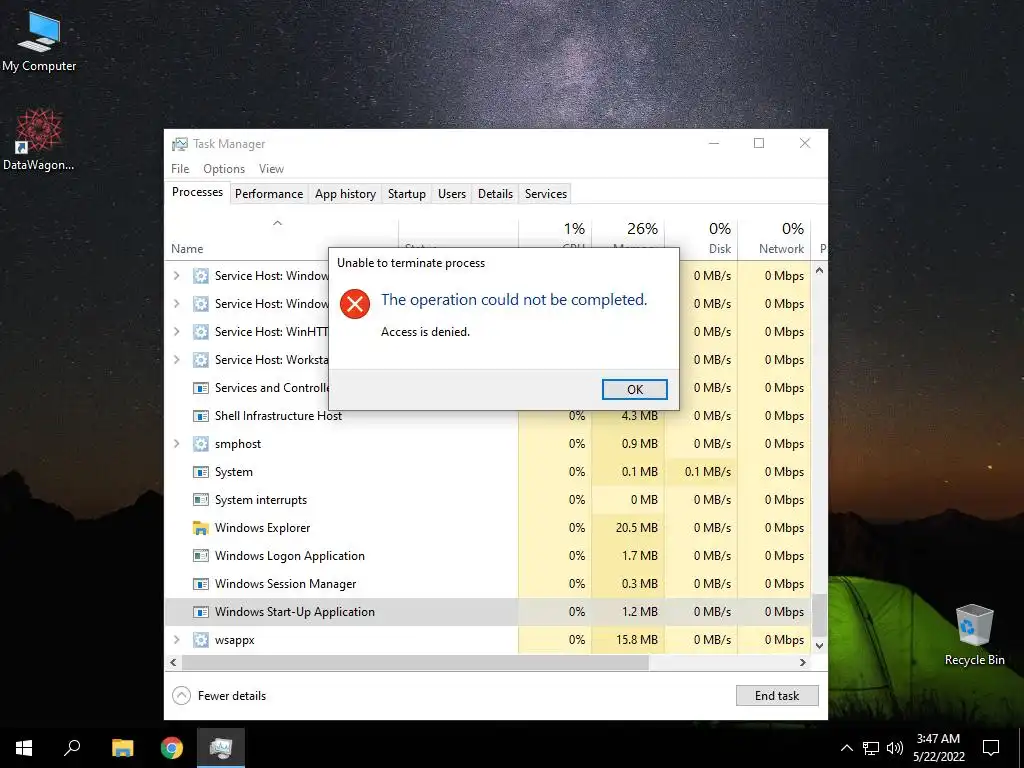The width and height of the screenshot is (1024, 768).
Task: Click the Windows Start-Up Application icon
Action: (200, 612)
